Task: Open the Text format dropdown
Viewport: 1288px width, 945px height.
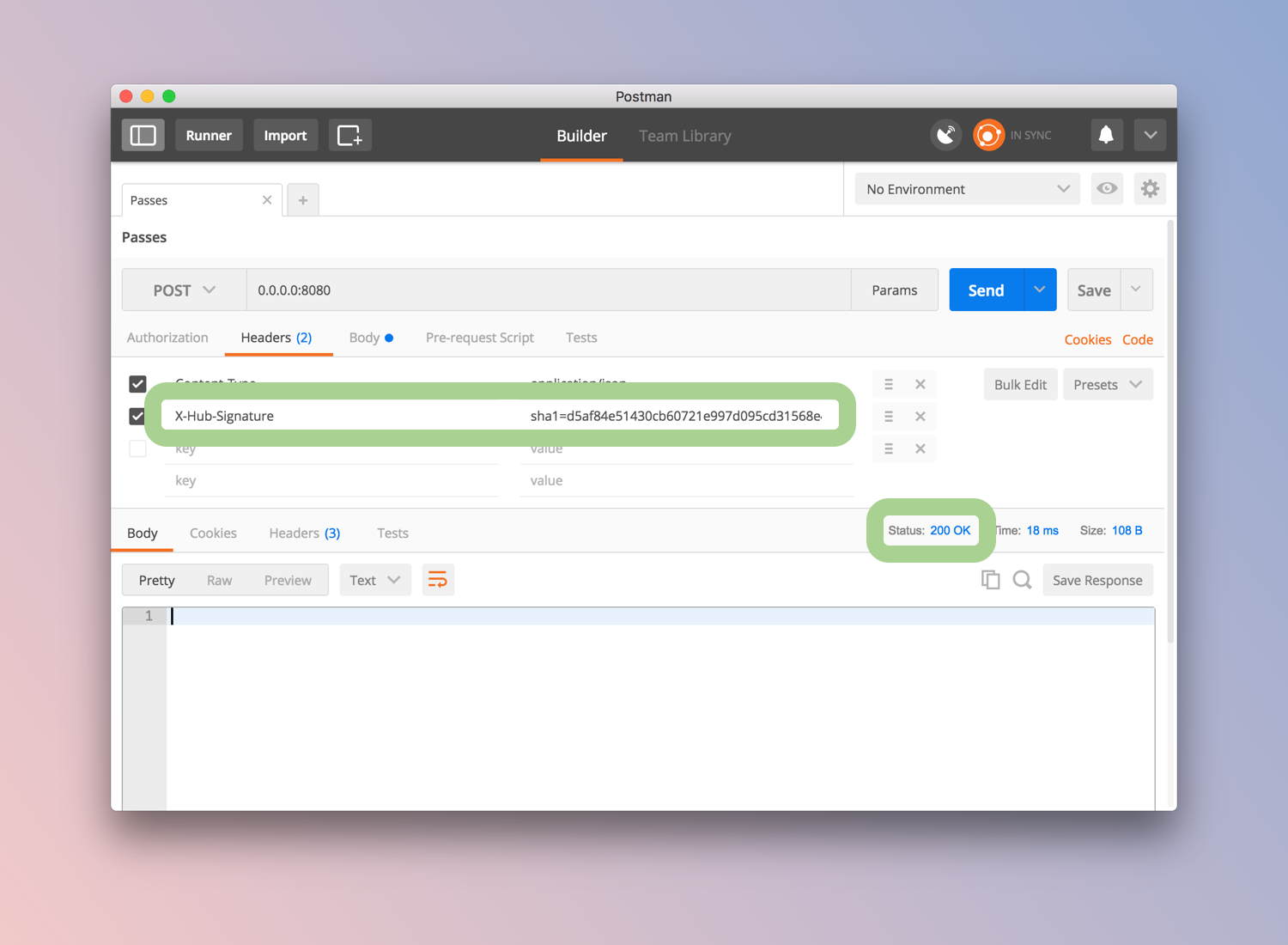Action: click(x=375, y=580)
